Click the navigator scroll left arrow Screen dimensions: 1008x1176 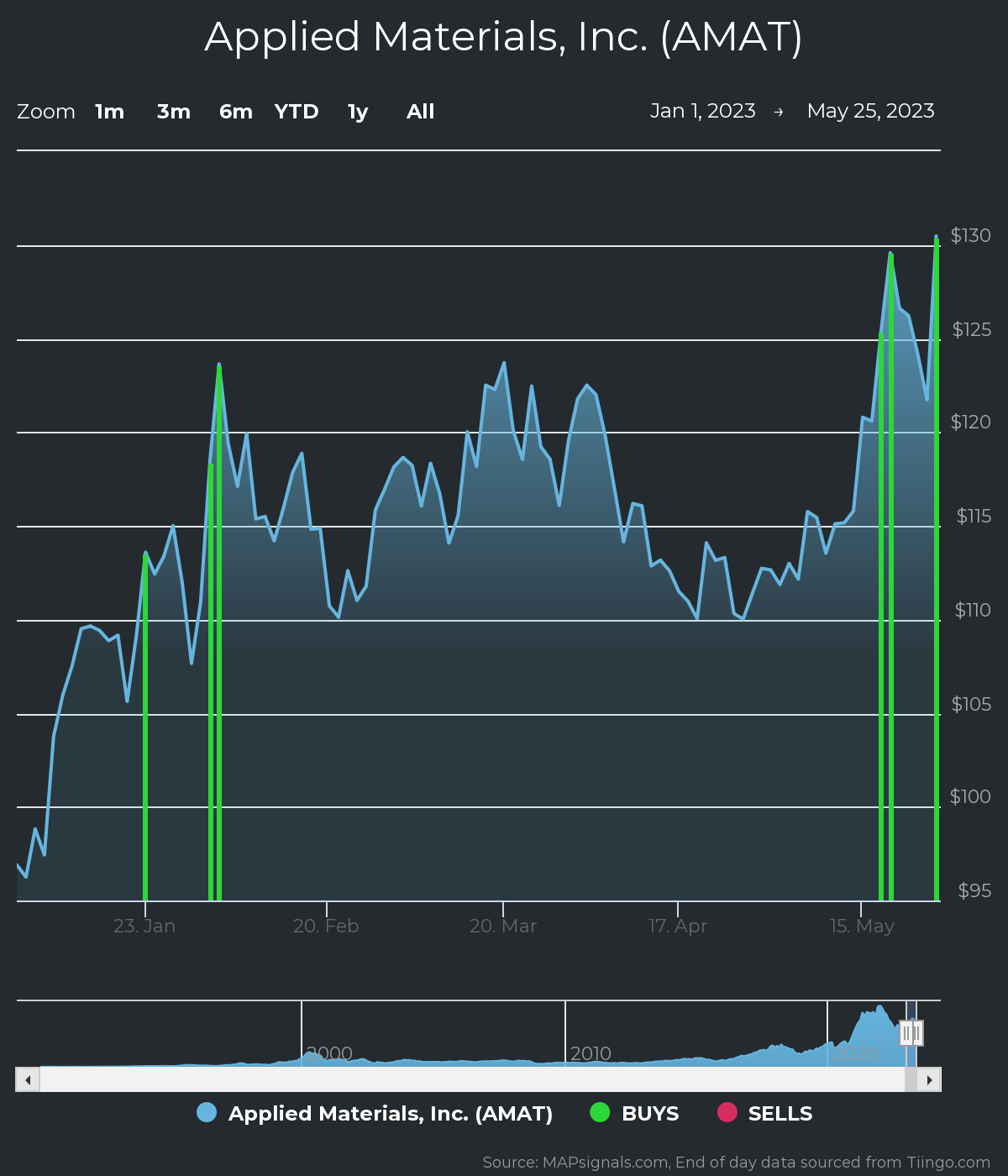click(28, 1079)
